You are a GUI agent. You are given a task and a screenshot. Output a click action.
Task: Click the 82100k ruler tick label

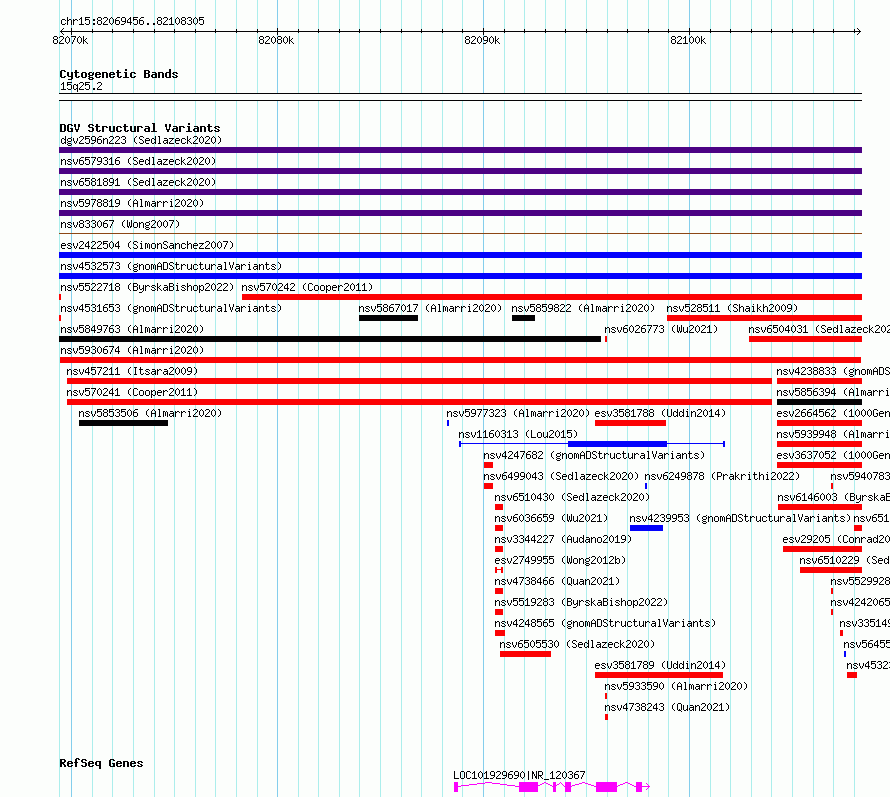(688, 40)
